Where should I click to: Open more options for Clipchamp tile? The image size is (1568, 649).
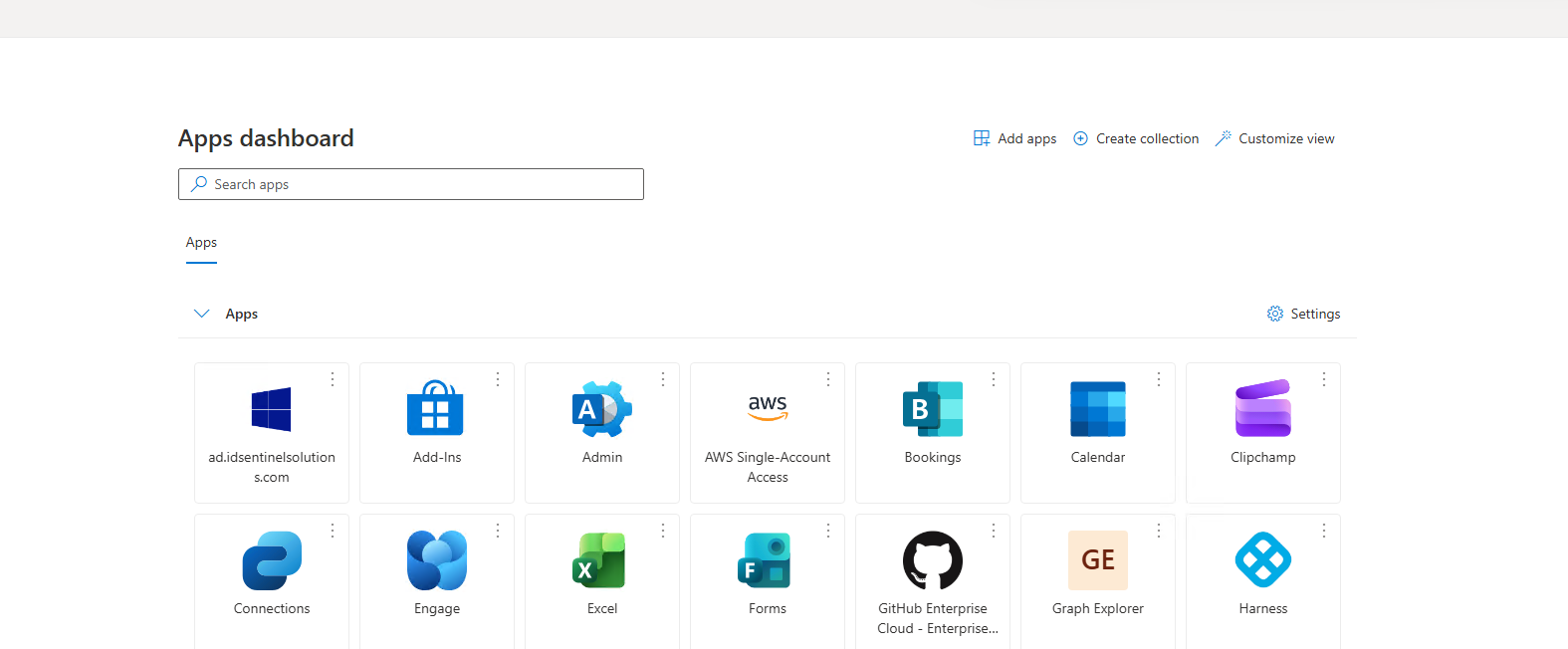[x=1324, y=379]
